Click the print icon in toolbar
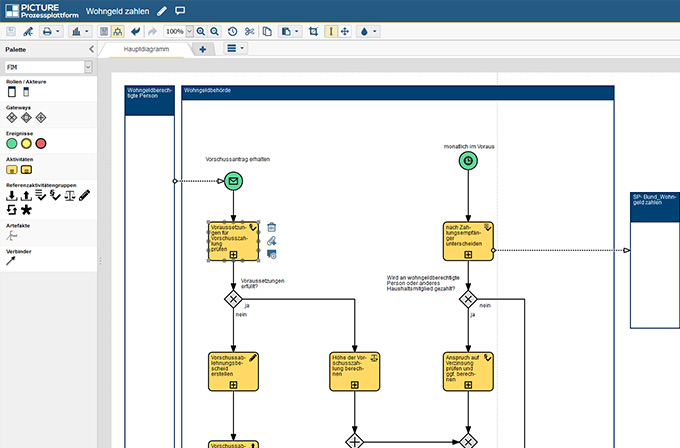 [x=47, y=31]
